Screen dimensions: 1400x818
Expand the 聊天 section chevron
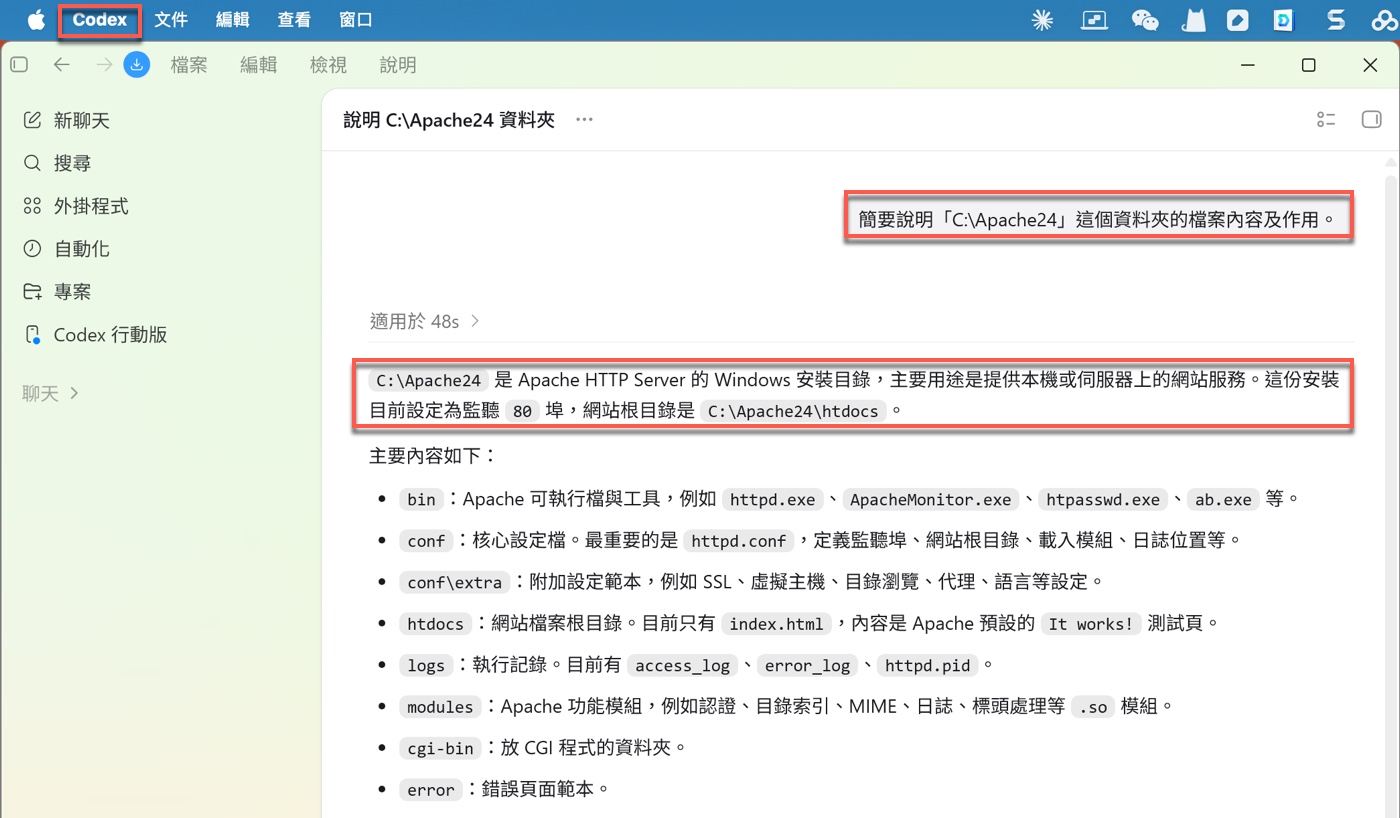[x=74, y=394]
